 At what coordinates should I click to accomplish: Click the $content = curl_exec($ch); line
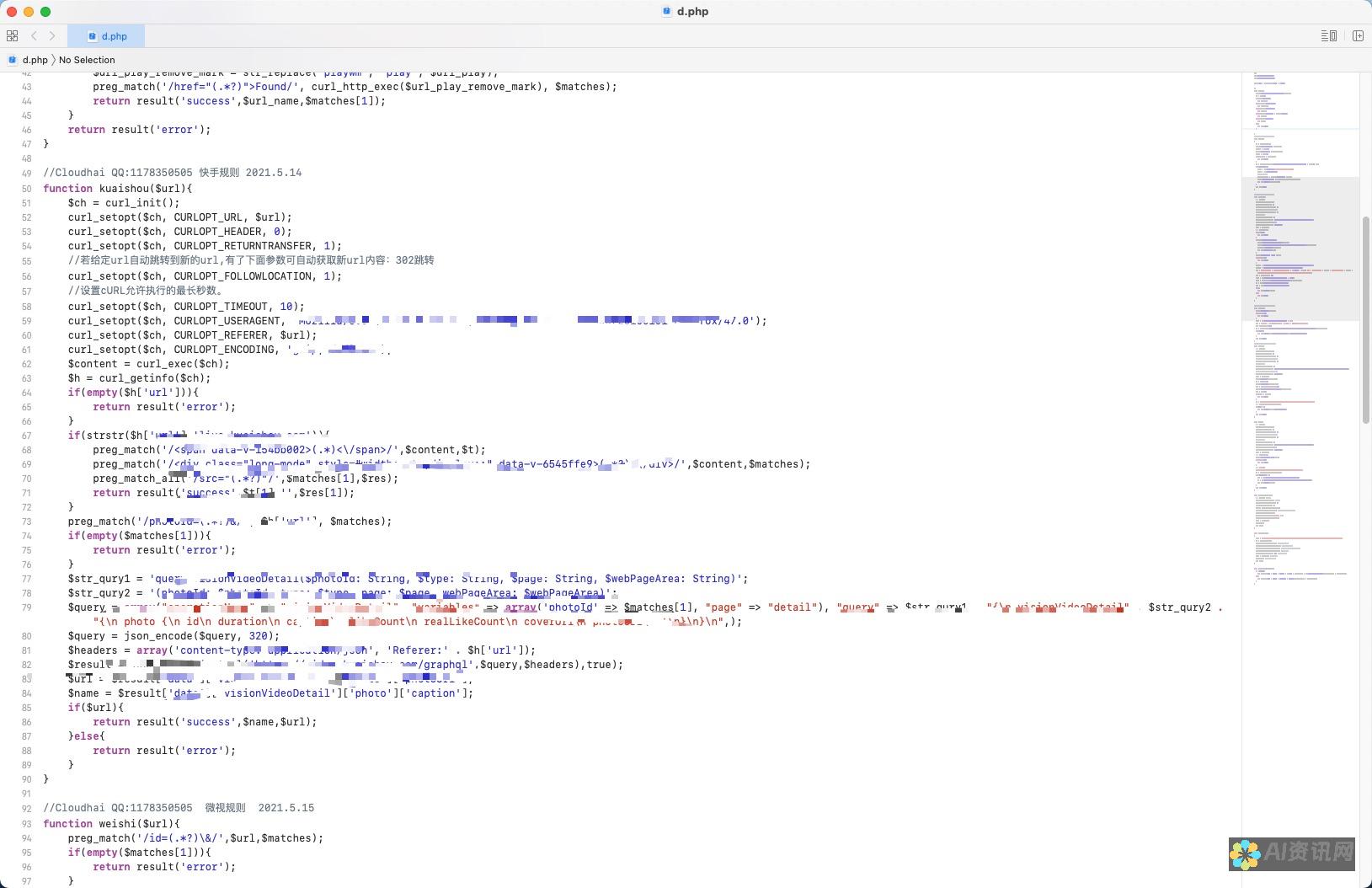coord(149,364)
